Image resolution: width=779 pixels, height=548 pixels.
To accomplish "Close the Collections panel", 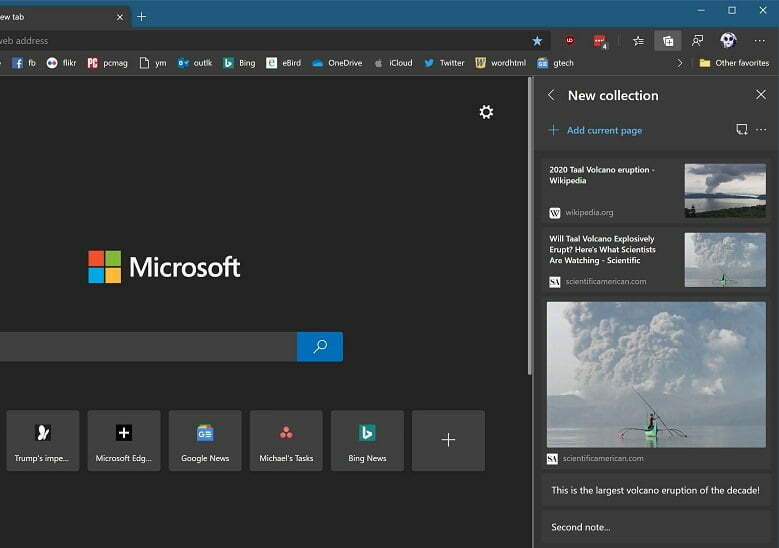I will click(761, 94).
